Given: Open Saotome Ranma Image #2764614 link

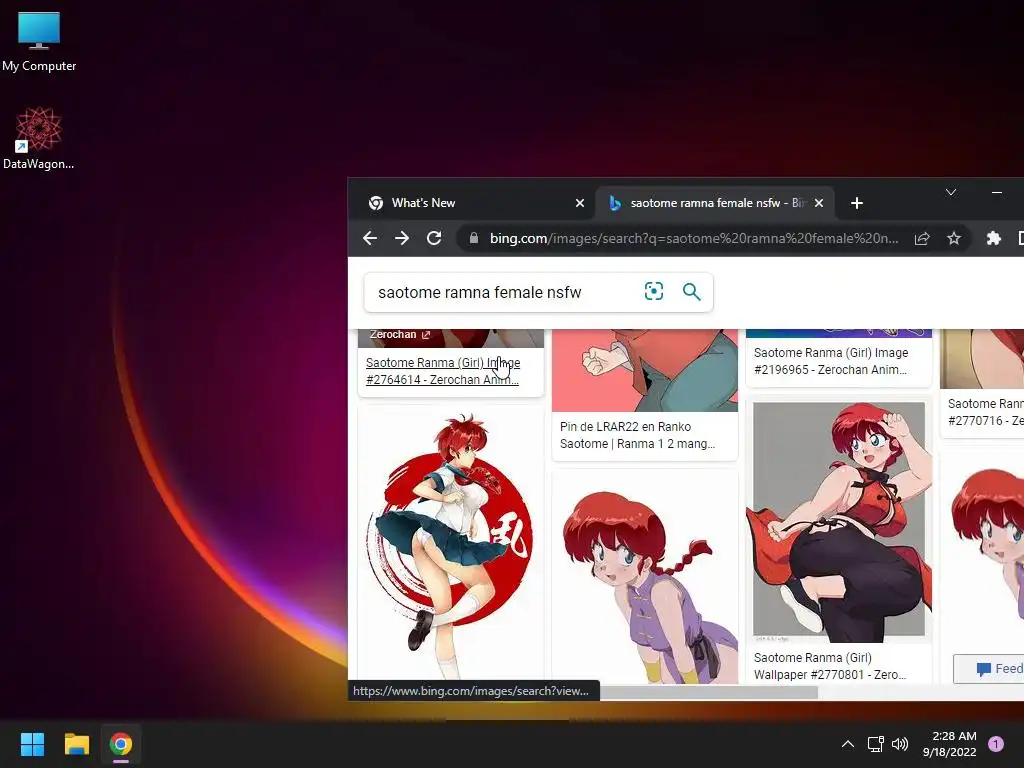Looking at the screenshot, I should [443, 371].
